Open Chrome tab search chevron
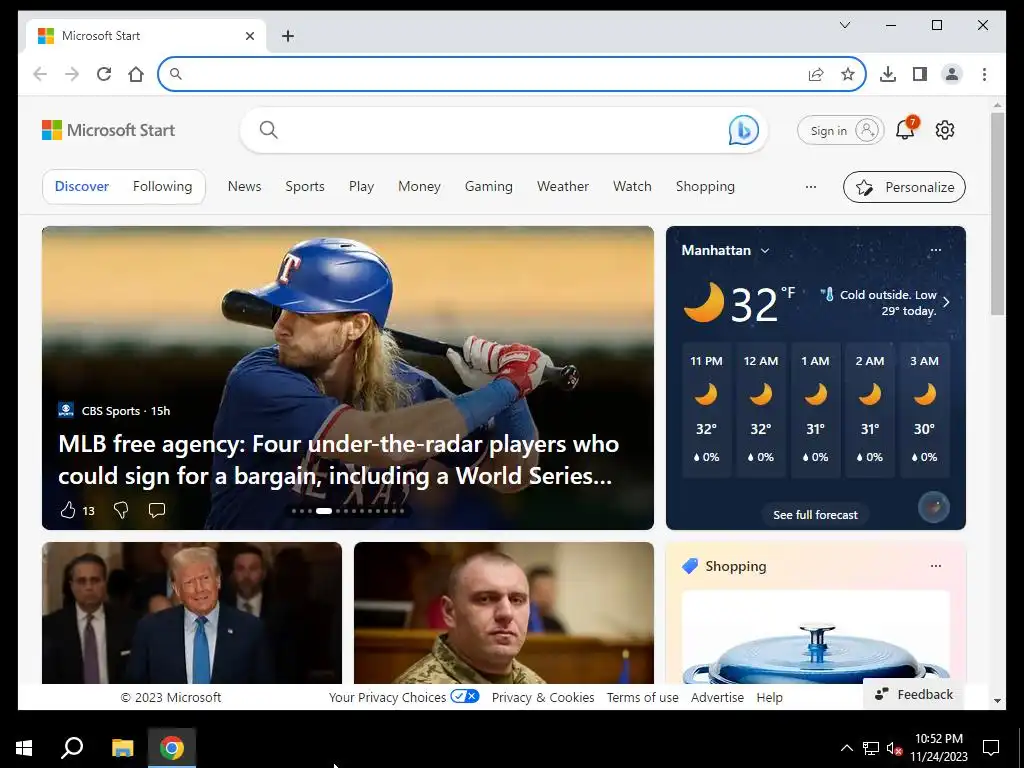This screenshot has width=1024, height=768. 844,25
